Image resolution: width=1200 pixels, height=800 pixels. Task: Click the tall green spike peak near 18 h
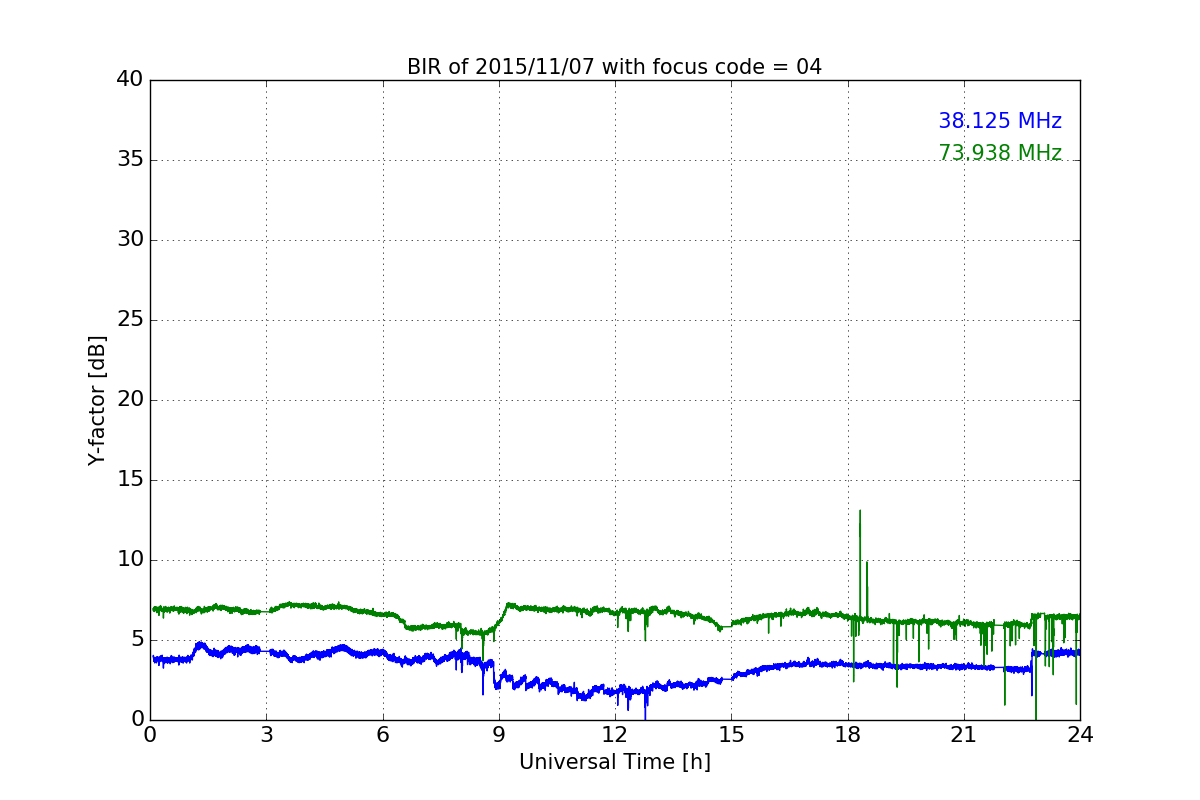860,512
